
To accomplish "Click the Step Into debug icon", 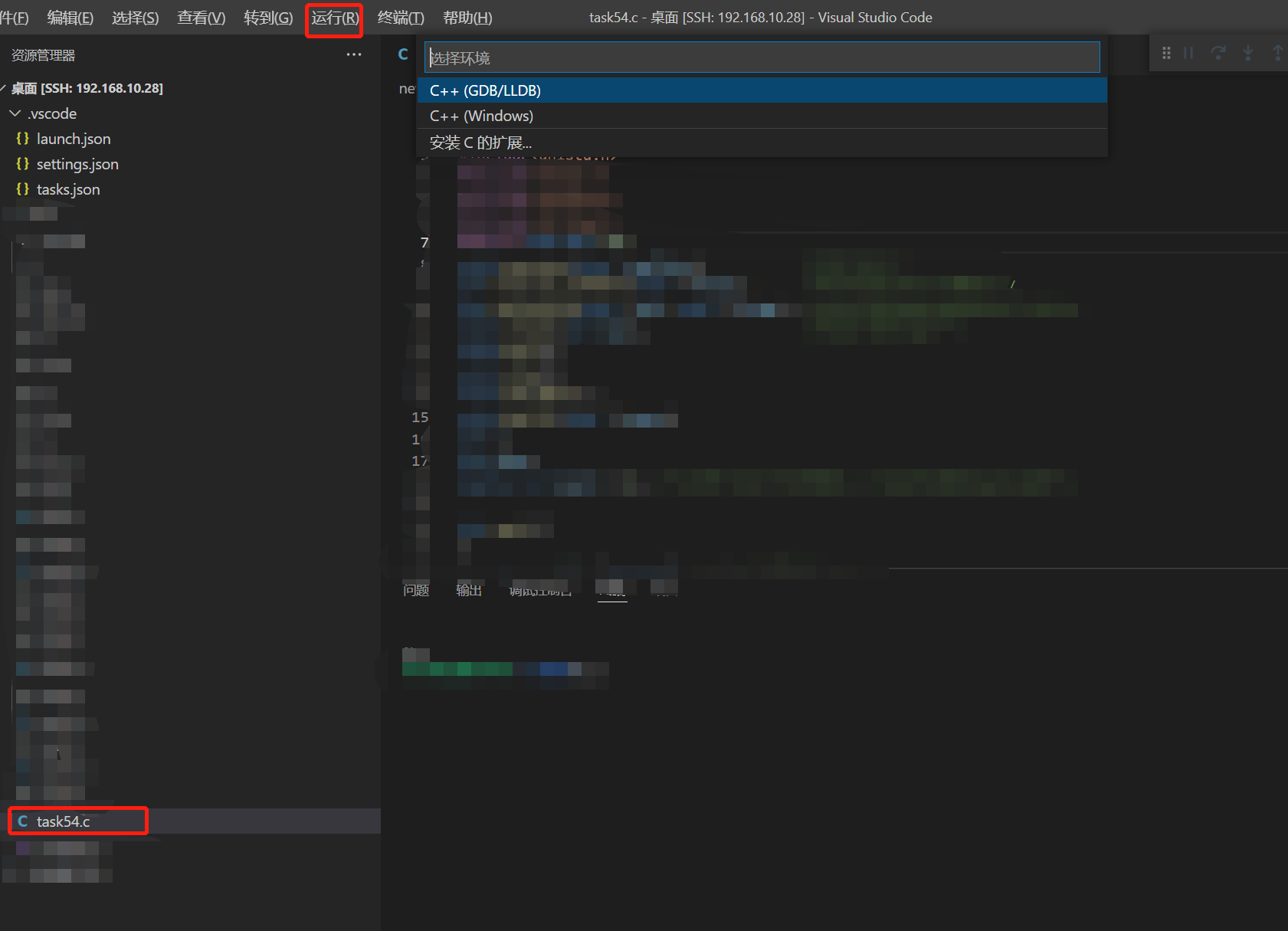I will coord(1248,53).
